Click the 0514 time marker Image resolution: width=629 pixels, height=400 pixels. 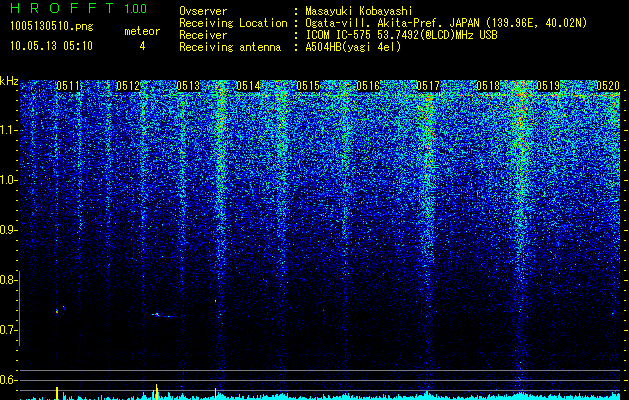click(248, 86)
